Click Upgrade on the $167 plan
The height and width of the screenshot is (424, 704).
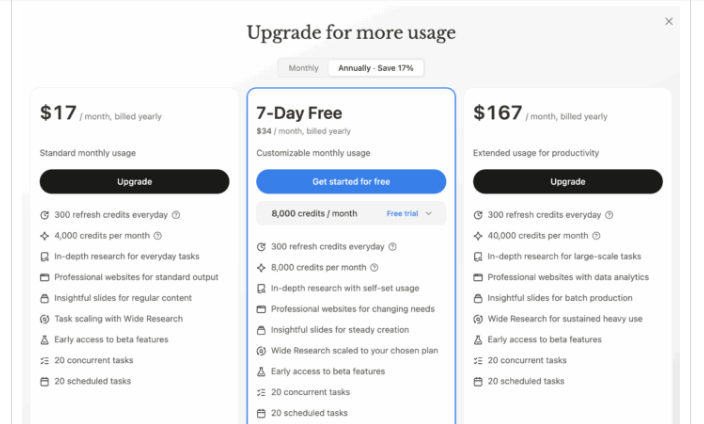(567, 181)
